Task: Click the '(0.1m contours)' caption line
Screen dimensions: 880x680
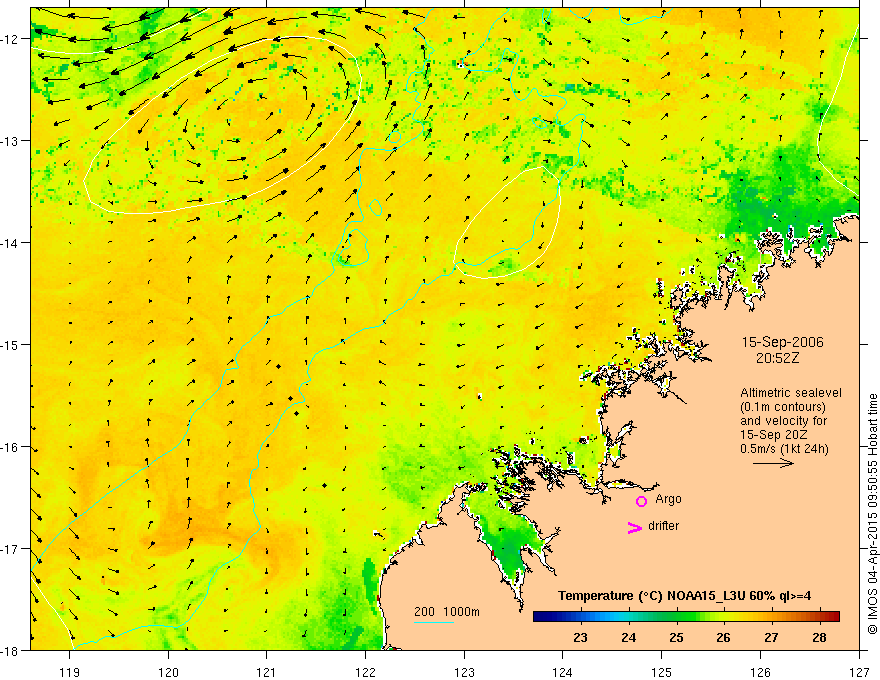Action: (783, 407)
